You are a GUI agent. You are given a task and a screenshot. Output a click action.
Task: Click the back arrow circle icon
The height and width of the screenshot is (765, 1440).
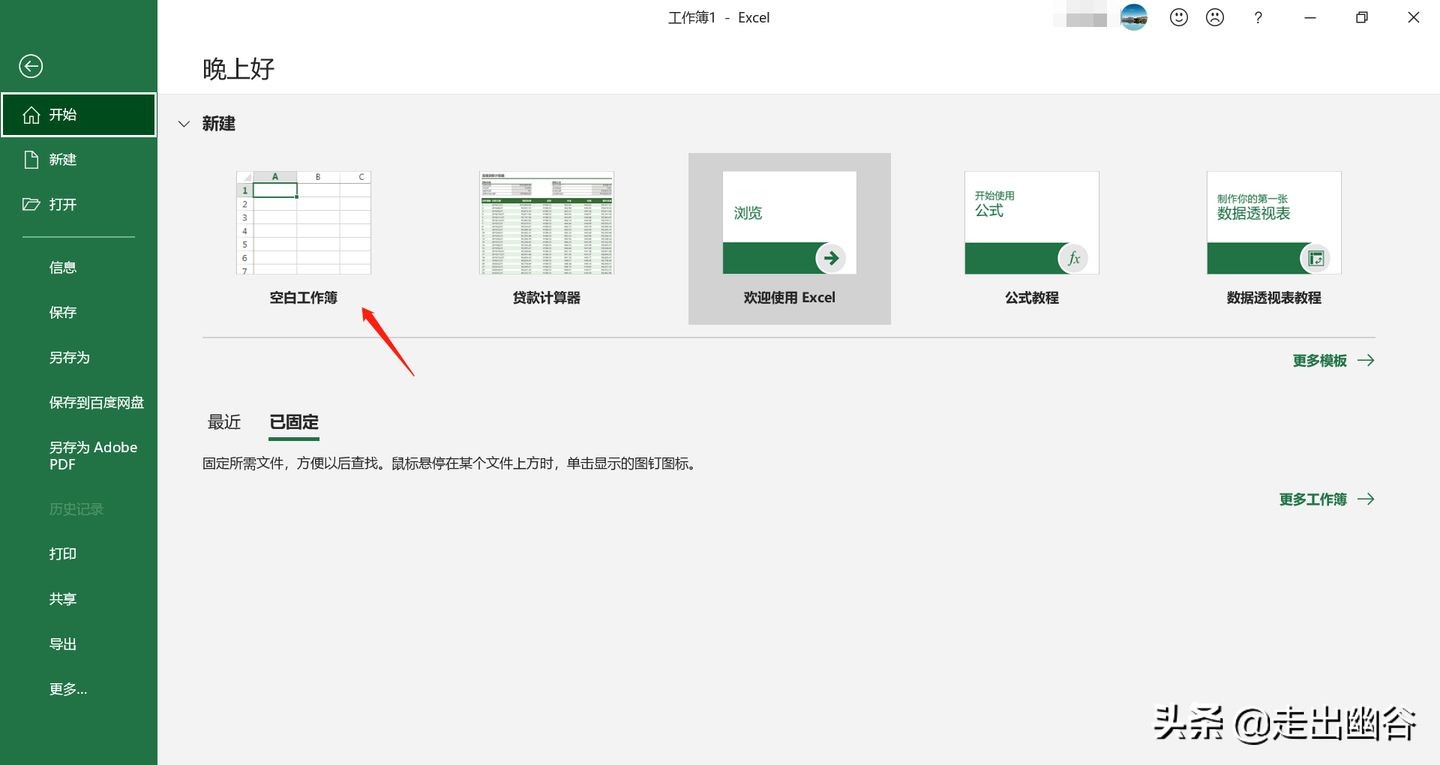point(31,66)
